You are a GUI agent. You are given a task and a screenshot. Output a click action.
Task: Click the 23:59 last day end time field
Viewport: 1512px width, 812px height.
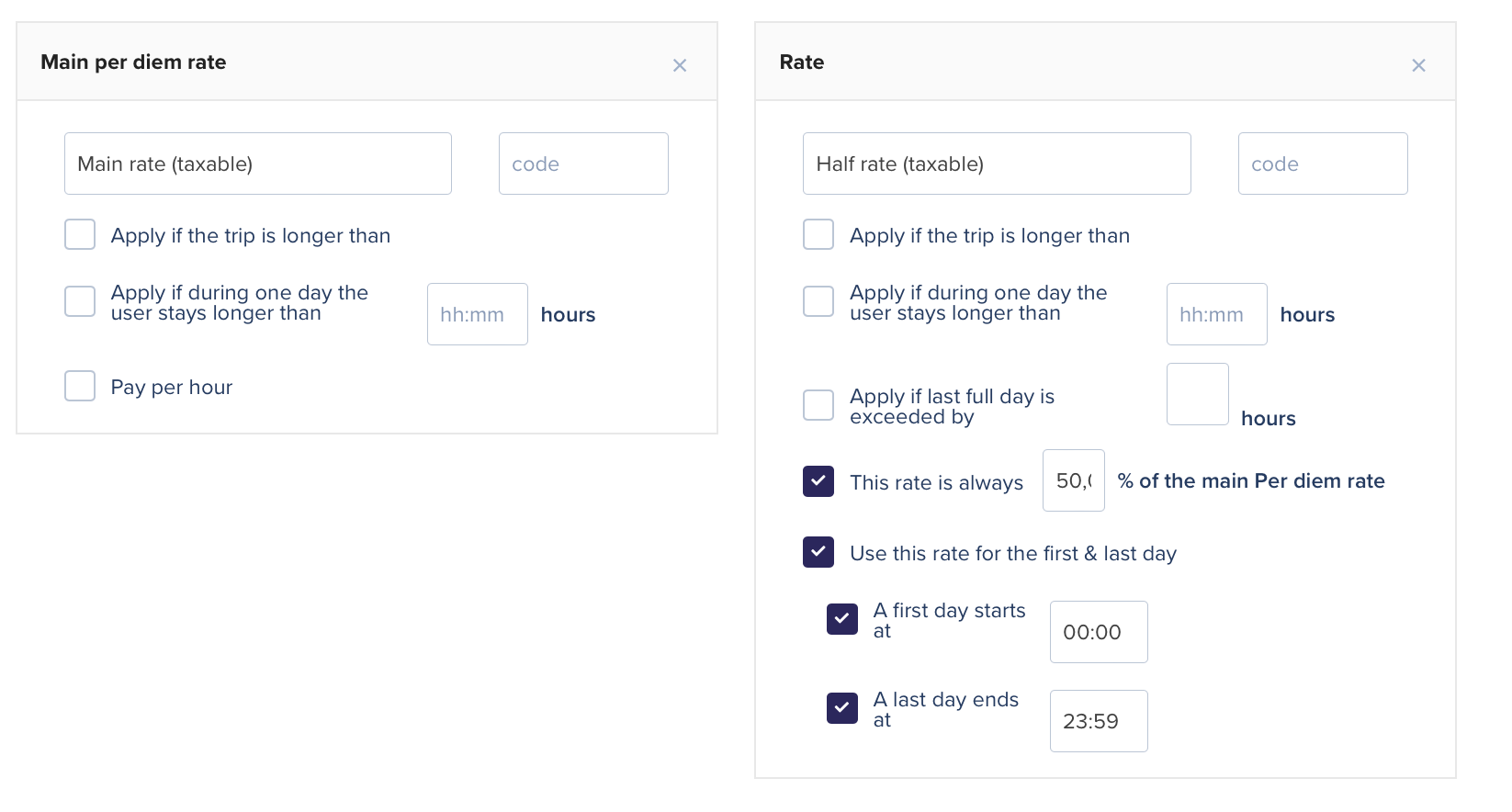coord(1098,721)
